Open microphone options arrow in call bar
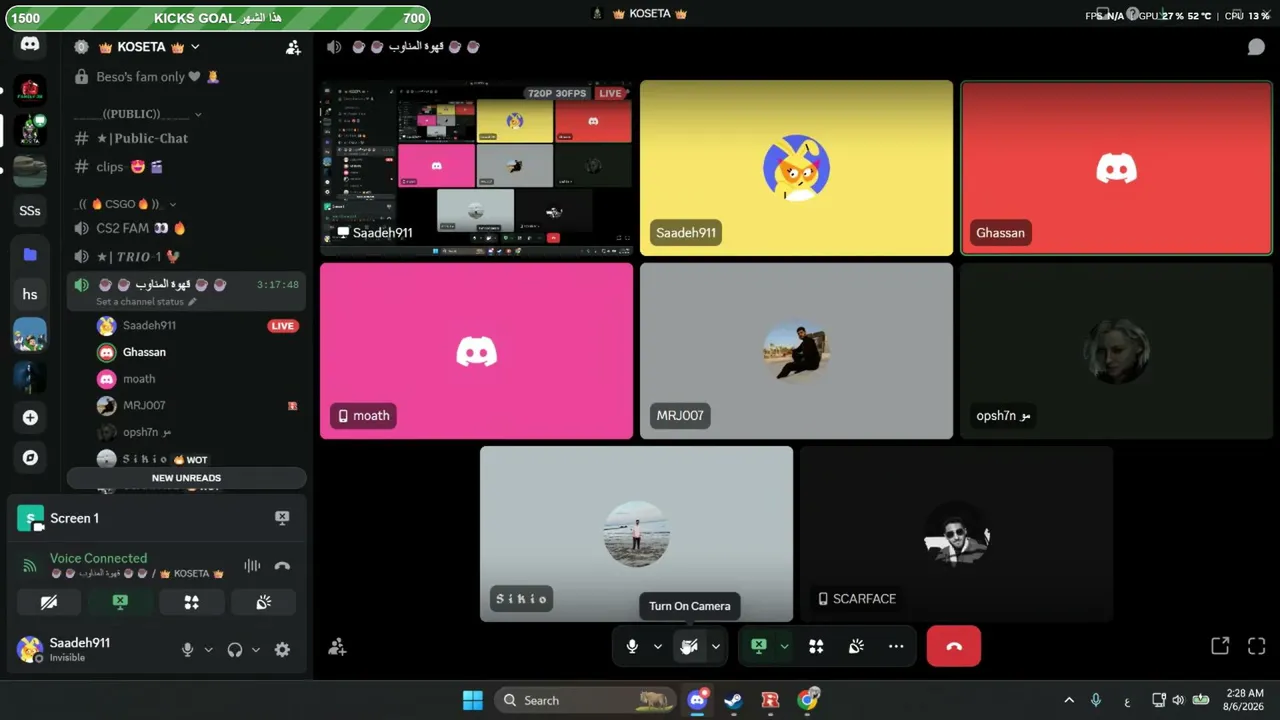 pos(658,646)
